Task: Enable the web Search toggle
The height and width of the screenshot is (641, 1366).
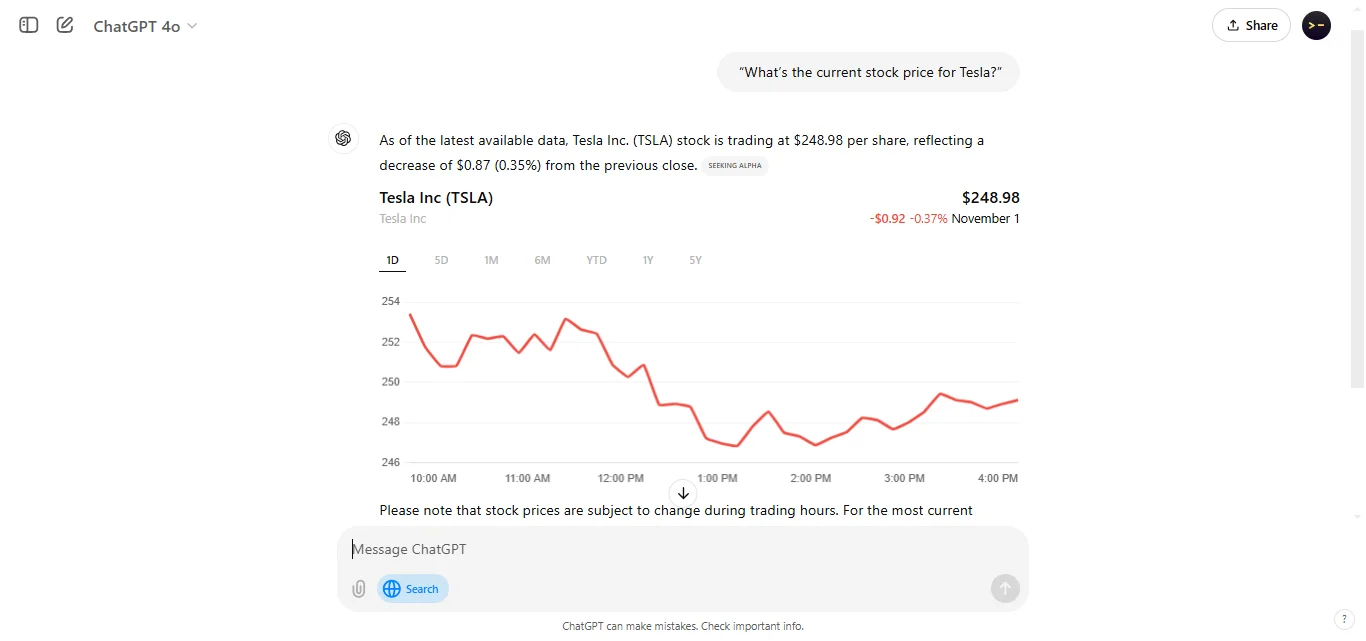Action: [412, 589]
